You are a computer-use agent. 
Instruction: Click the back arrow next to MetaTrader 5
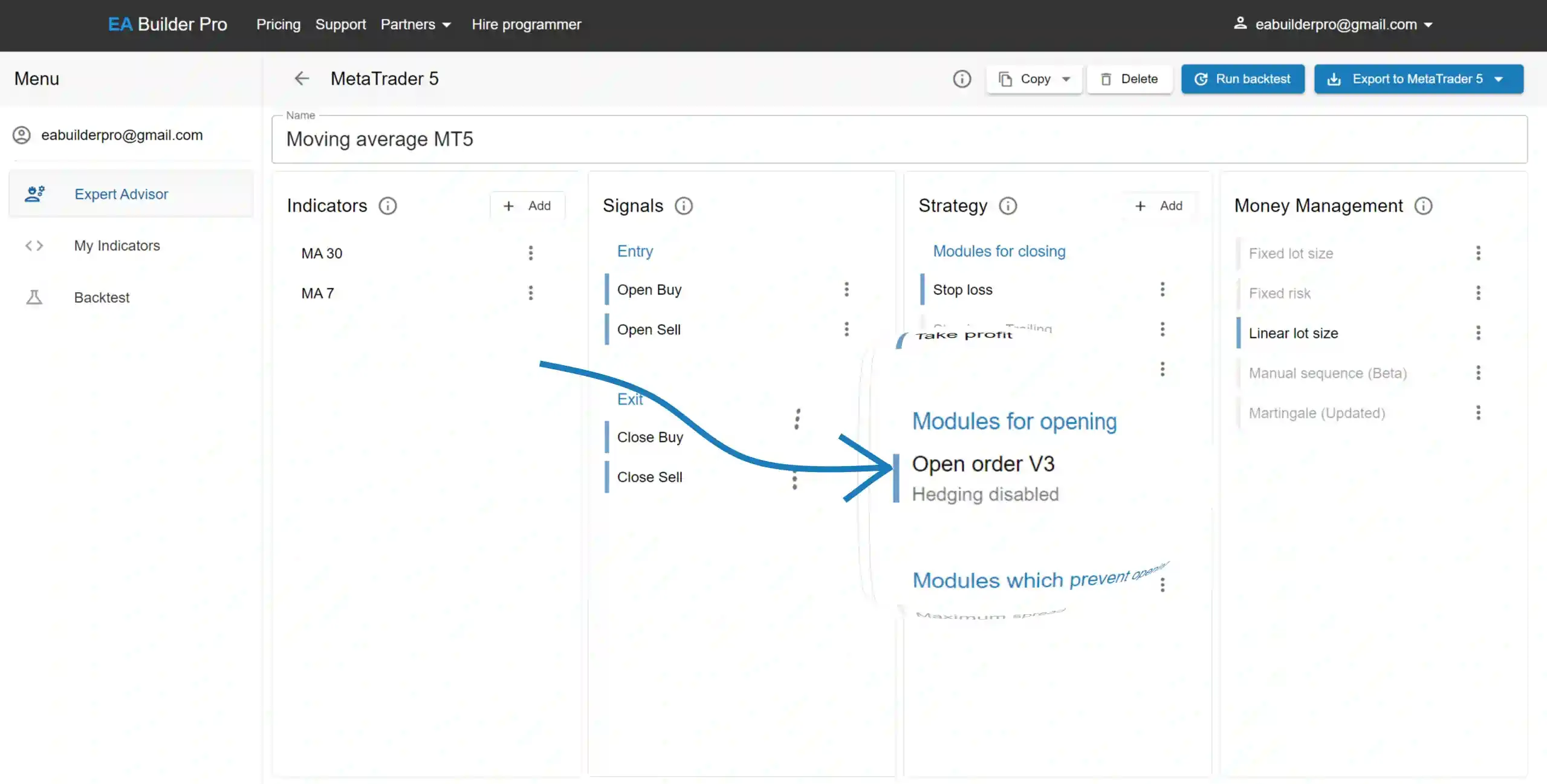click(302, 79)
